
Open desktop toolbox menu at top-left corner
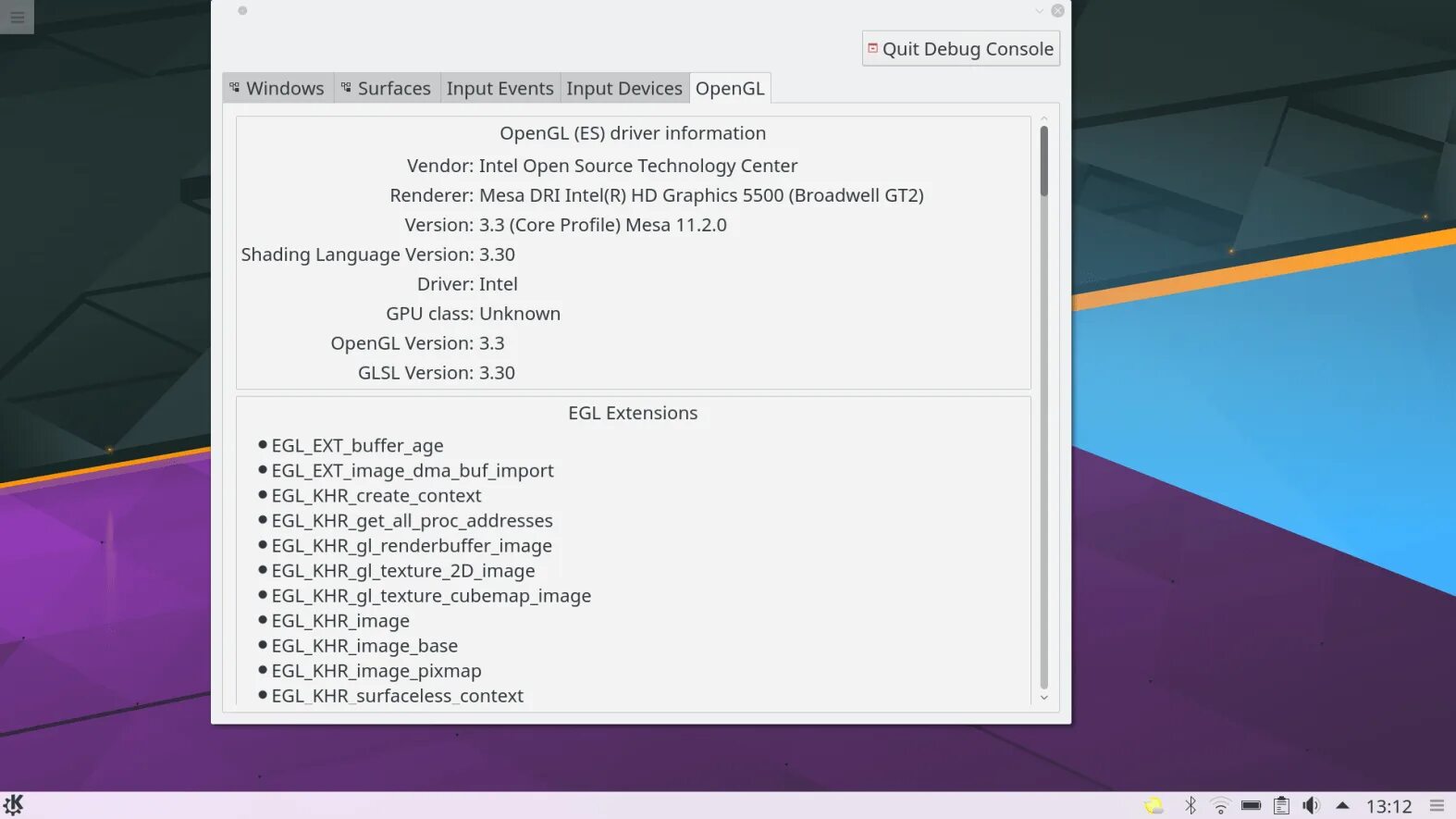[17, 17]
